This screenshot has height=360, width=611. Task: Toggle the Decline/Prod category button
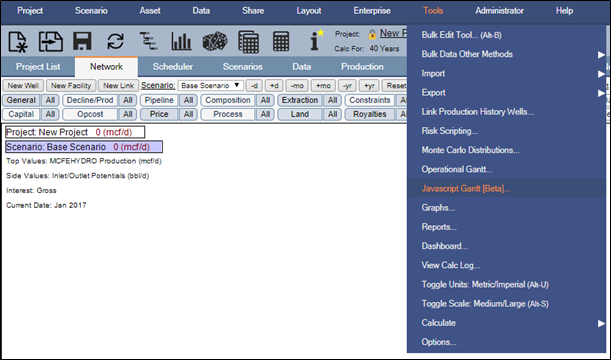[x=90, y=100]
